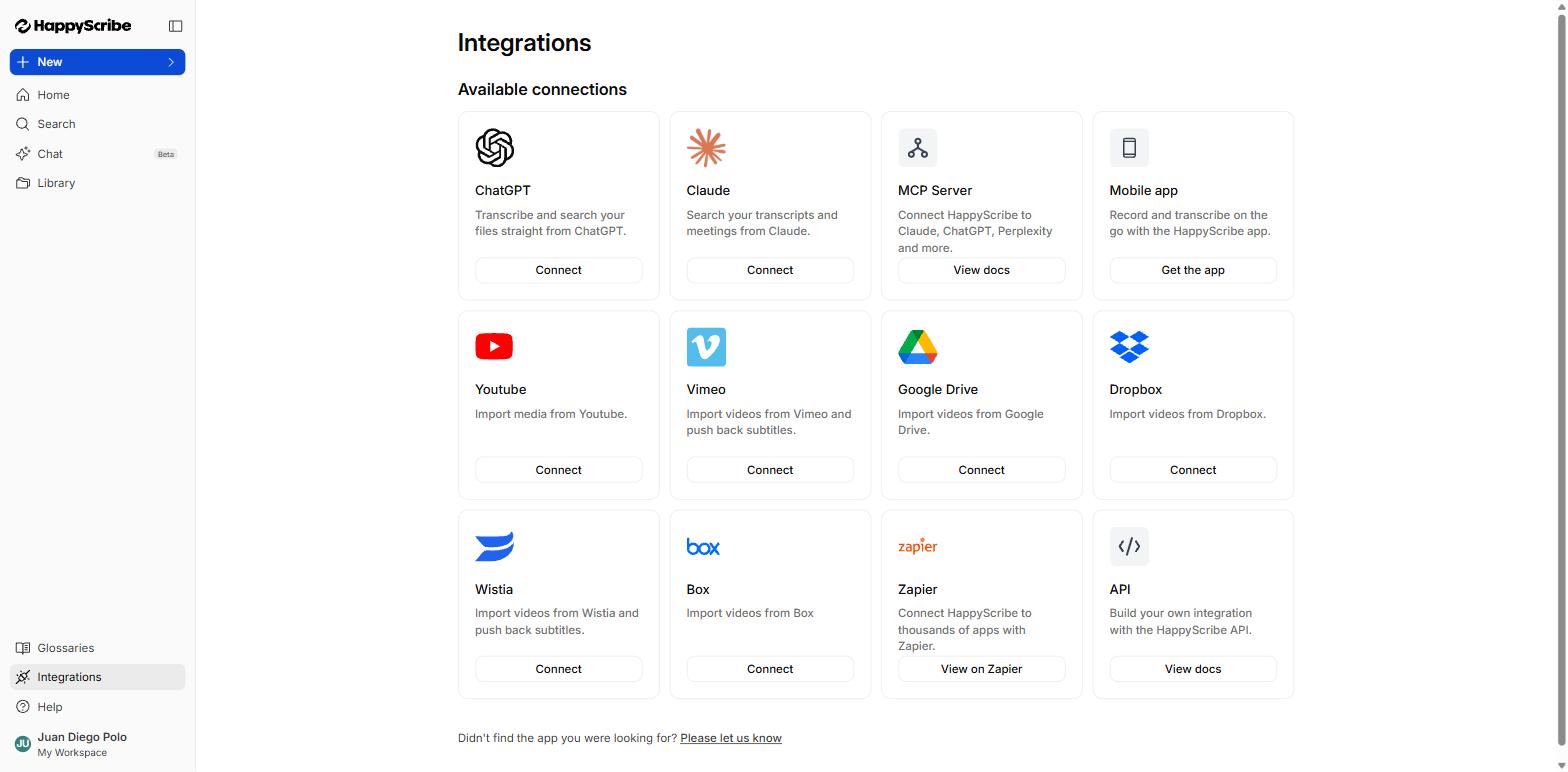Click the scrollbar down arrow

pos(1562,766)
